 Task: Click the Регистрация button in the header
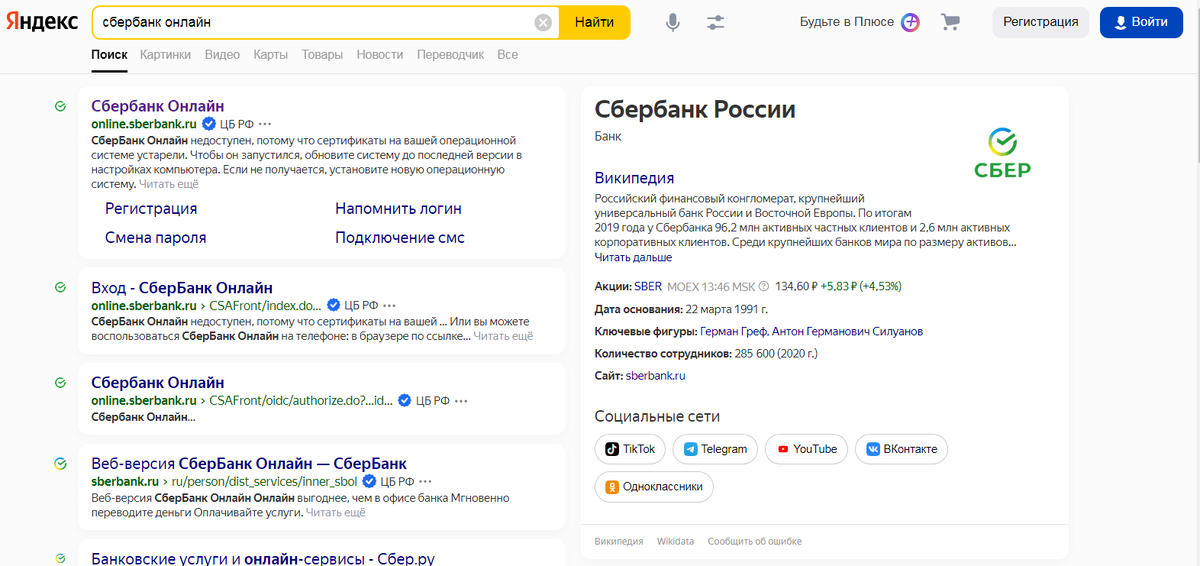click(1041, 22)
